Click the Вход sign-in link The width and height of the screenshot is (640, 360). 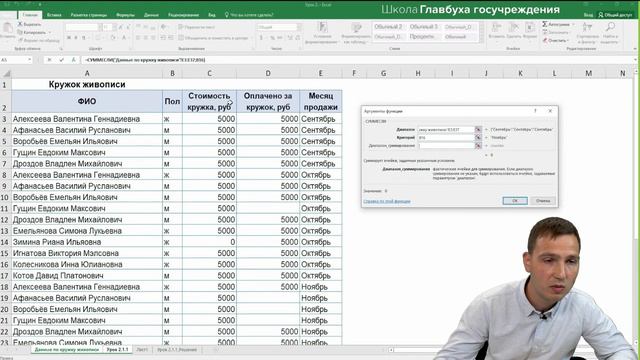[x=588, y=15]
